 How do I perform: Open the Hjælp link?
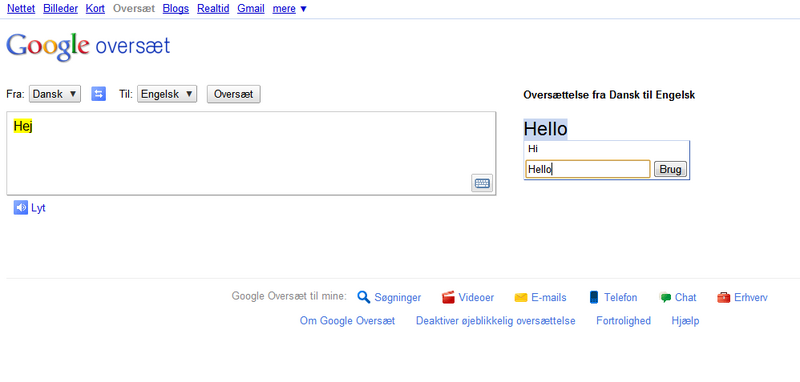[x=685, y=321]
